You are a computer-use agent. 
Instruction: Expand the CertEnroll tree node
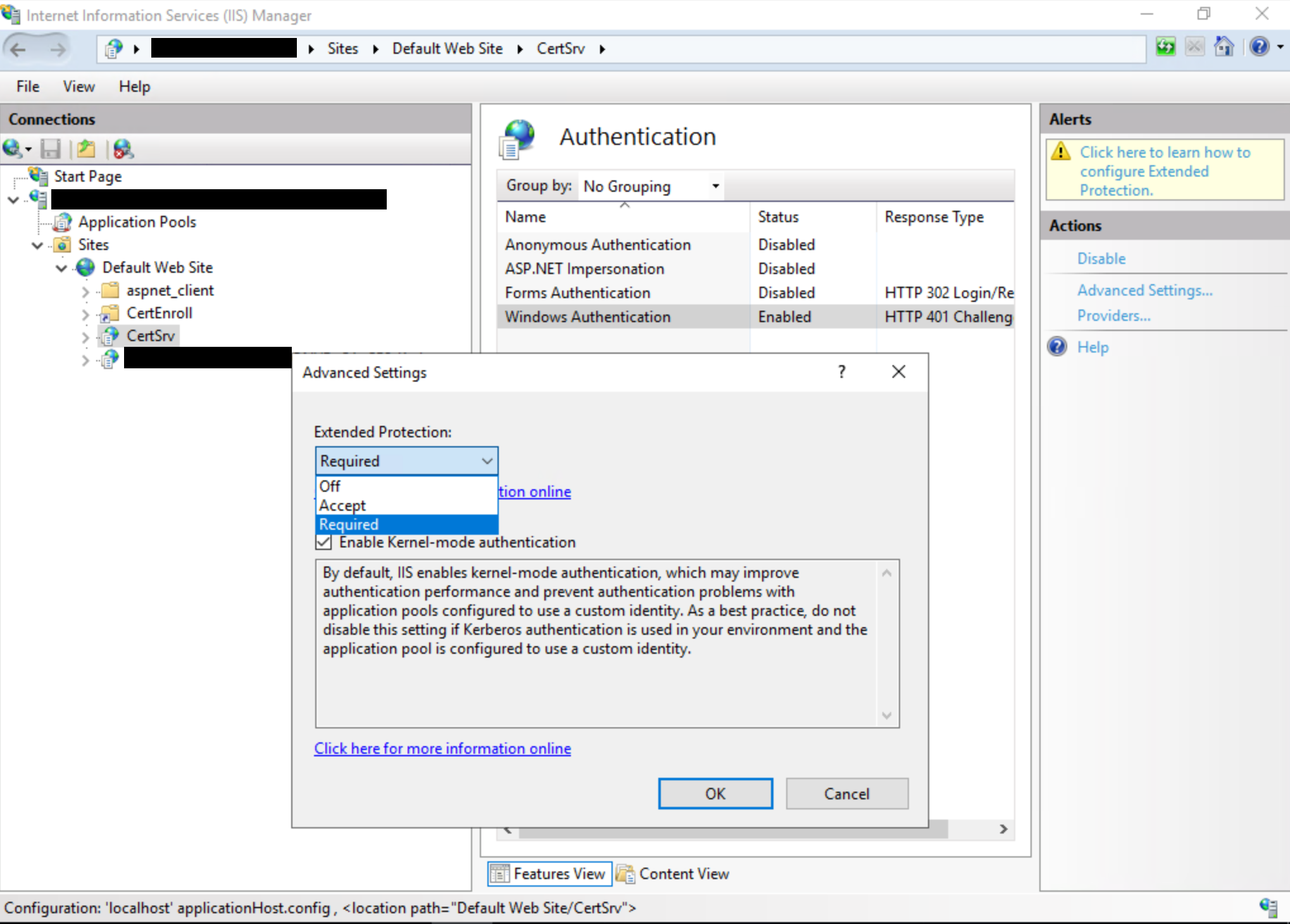[85, 314]
